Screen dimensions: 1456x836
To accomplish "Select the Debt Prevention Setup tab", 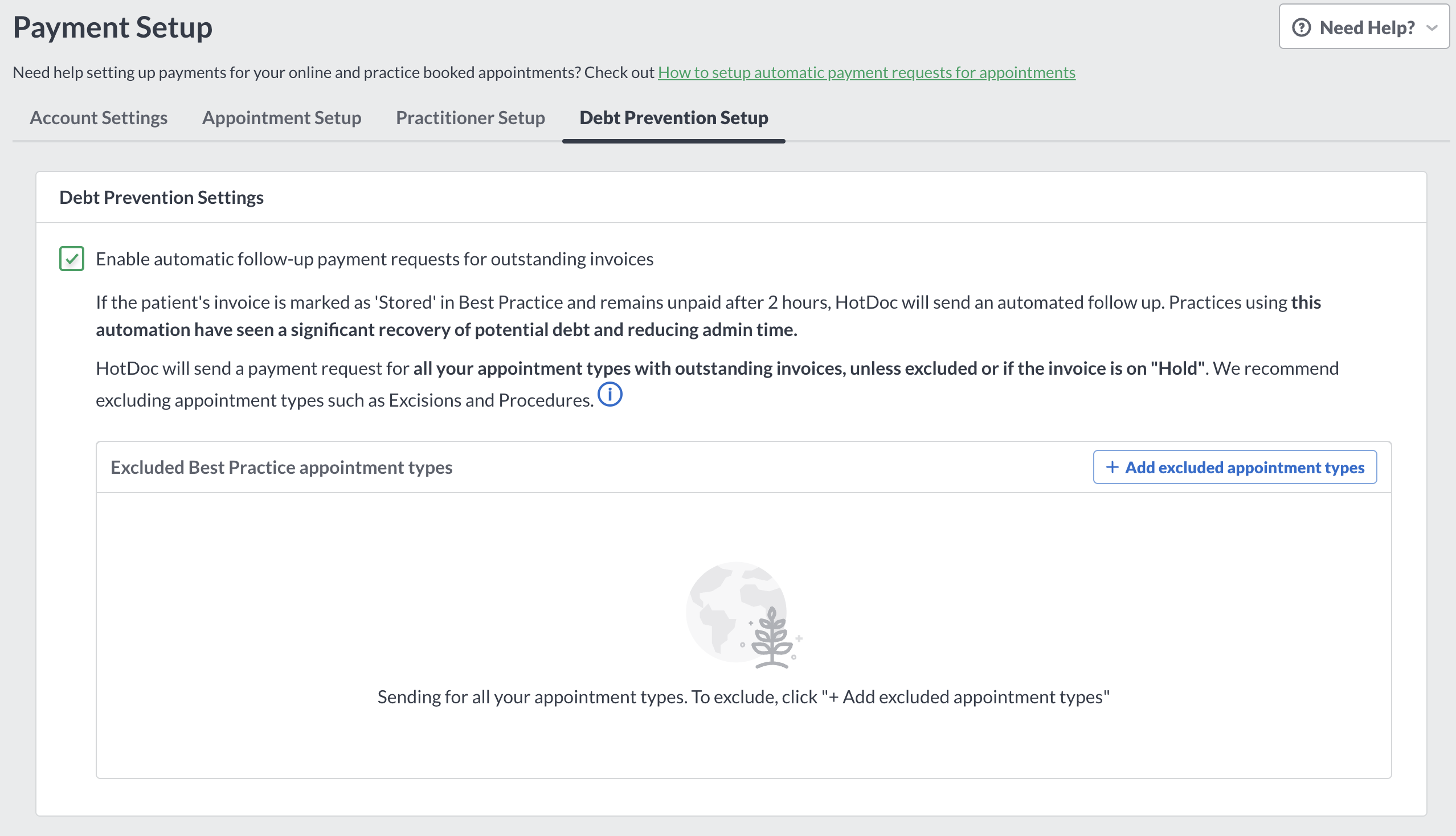I will [674, 118].
